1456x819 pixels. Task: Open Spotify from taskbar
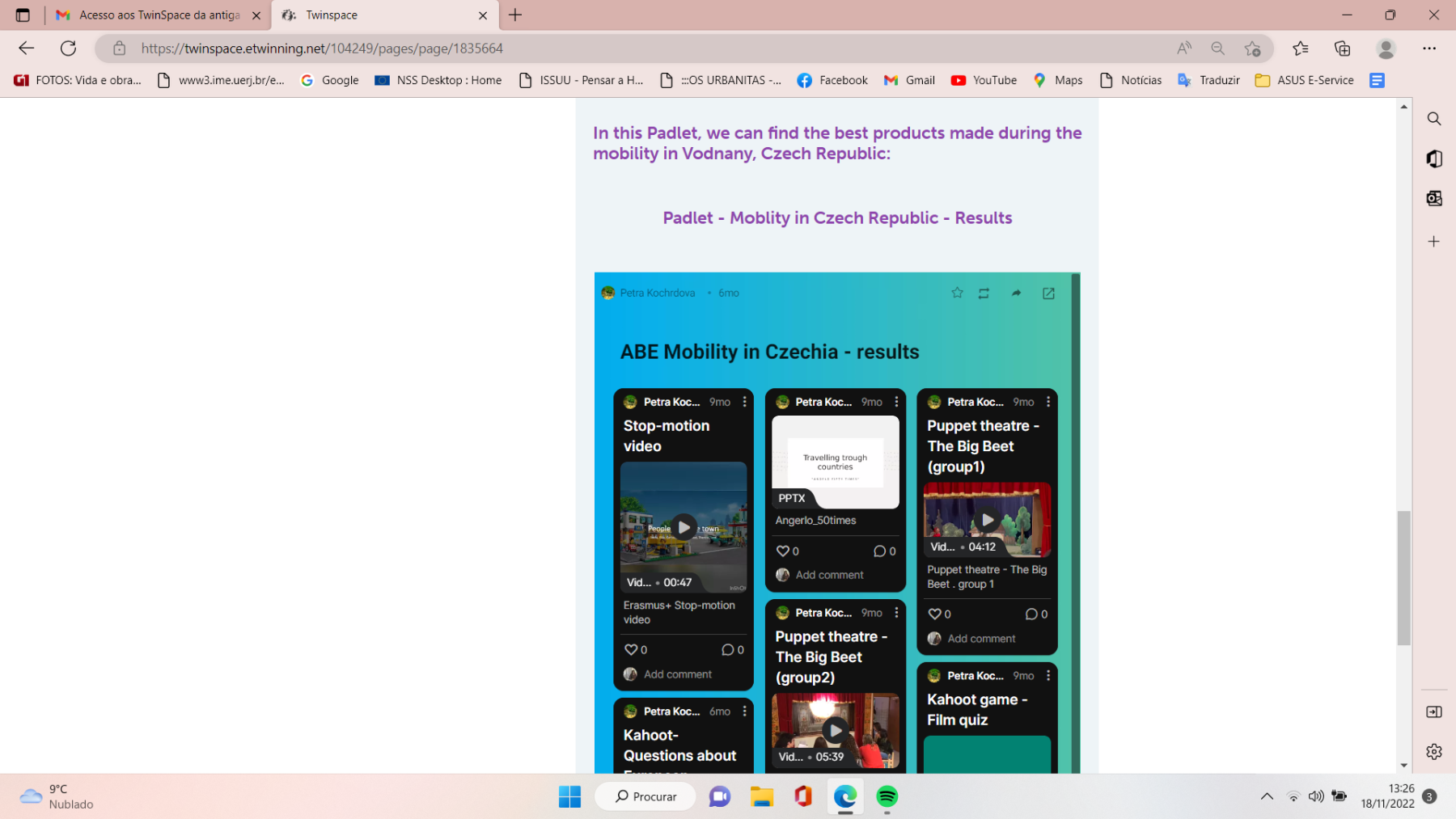click(x=887, y=796)
